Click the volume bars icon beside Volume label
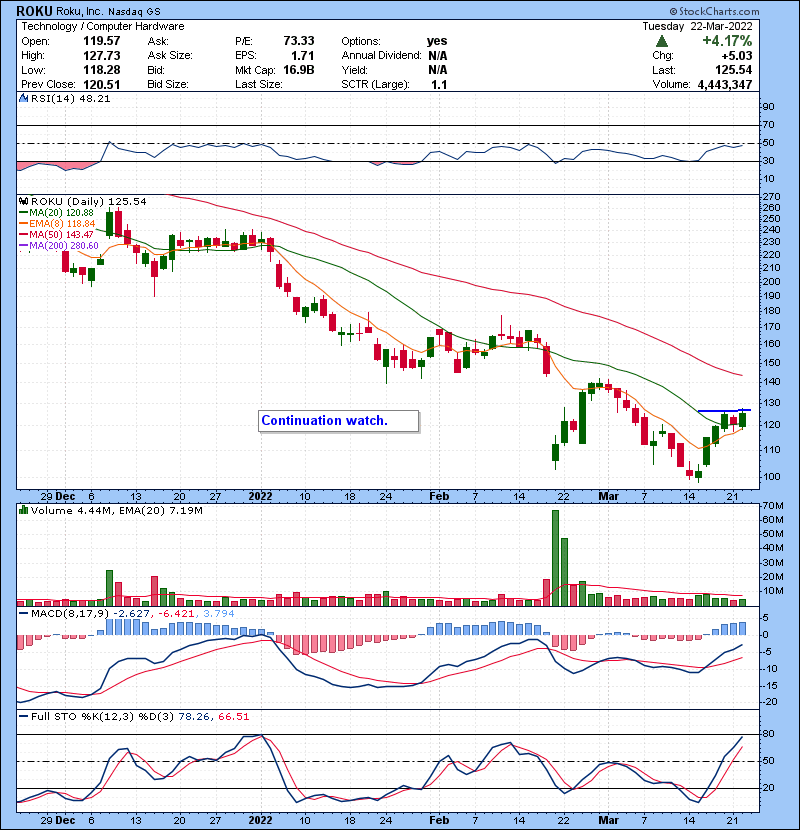This screenshot has width=800, height=830. pyautogui.click(x=23, y=510)
